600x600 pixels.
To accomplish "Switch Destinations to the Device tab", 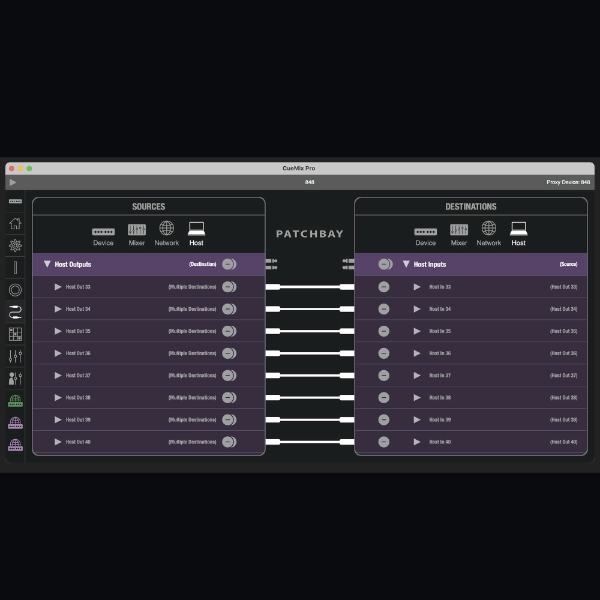I will [426, 236].
